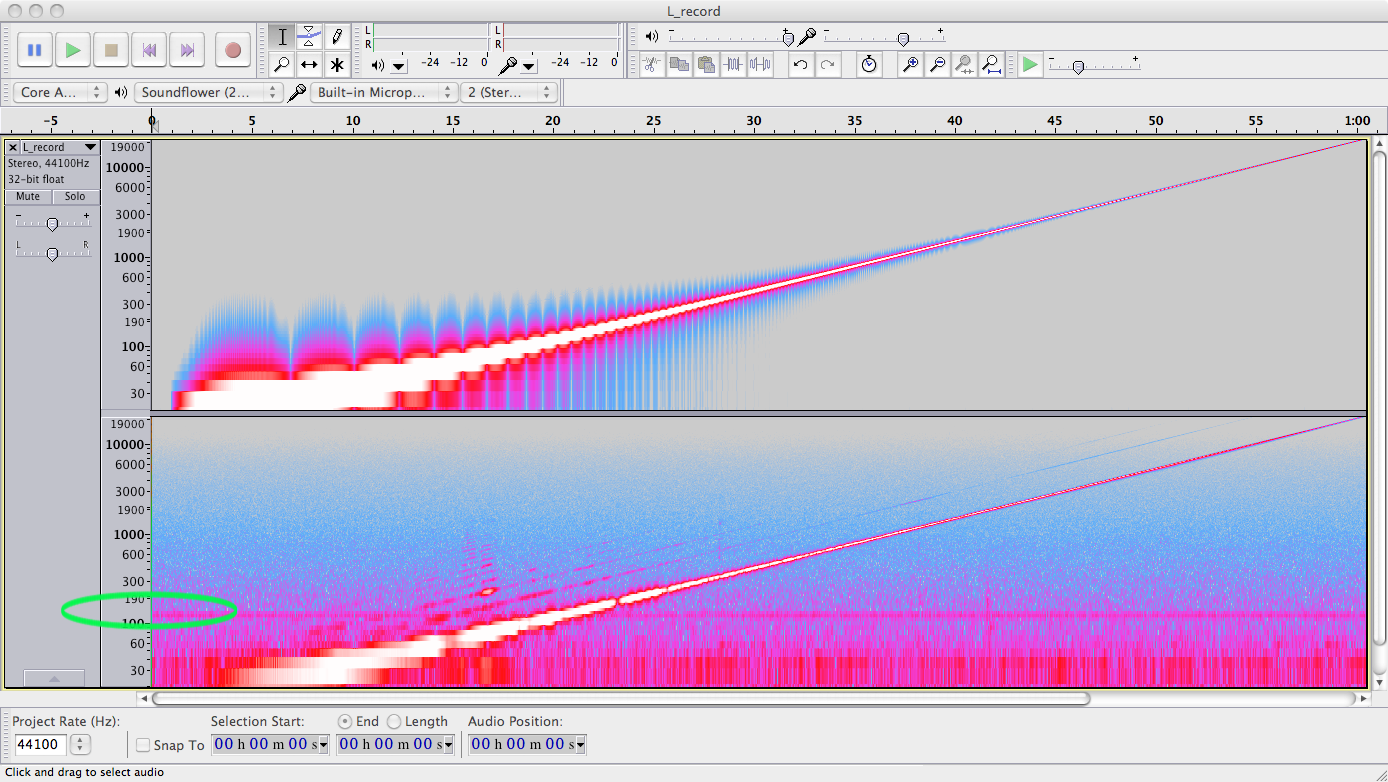The image size is (1388, 782).
Task: Select the Time Shift tool
Action: point(309,65)
